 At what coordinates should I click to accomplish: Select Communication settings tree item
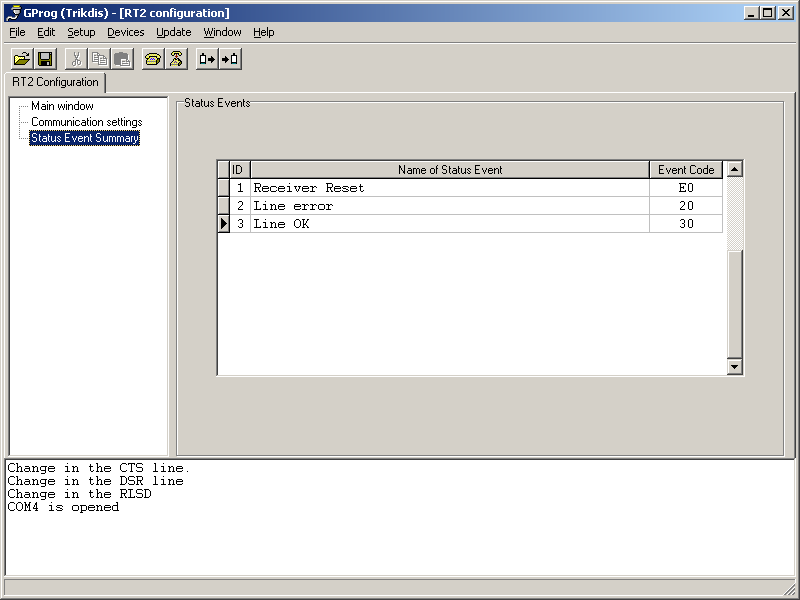coord(86,122)
